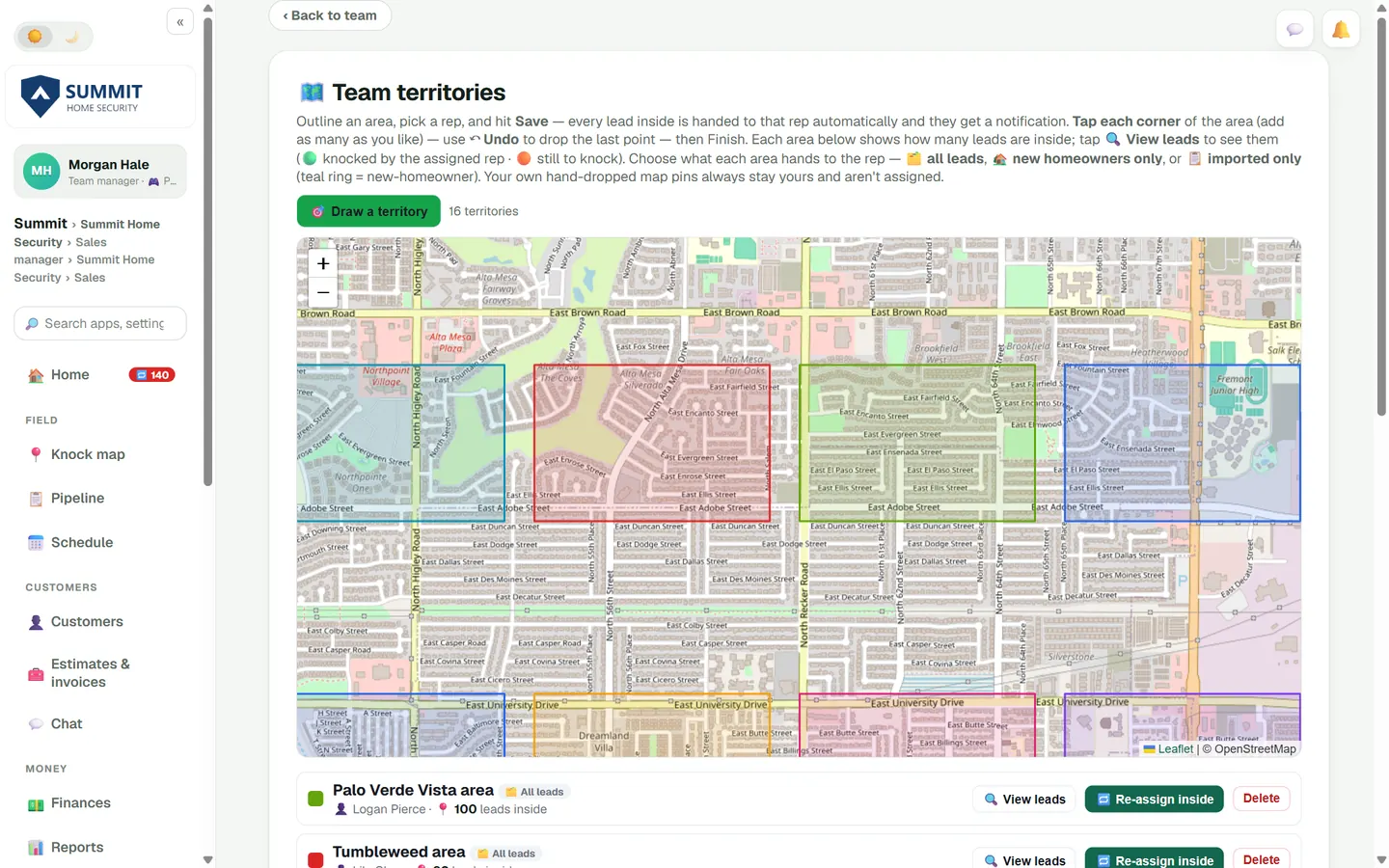
Task: Click the house icon beside Home
Action: pyautogui.click(x=36, y=375)
